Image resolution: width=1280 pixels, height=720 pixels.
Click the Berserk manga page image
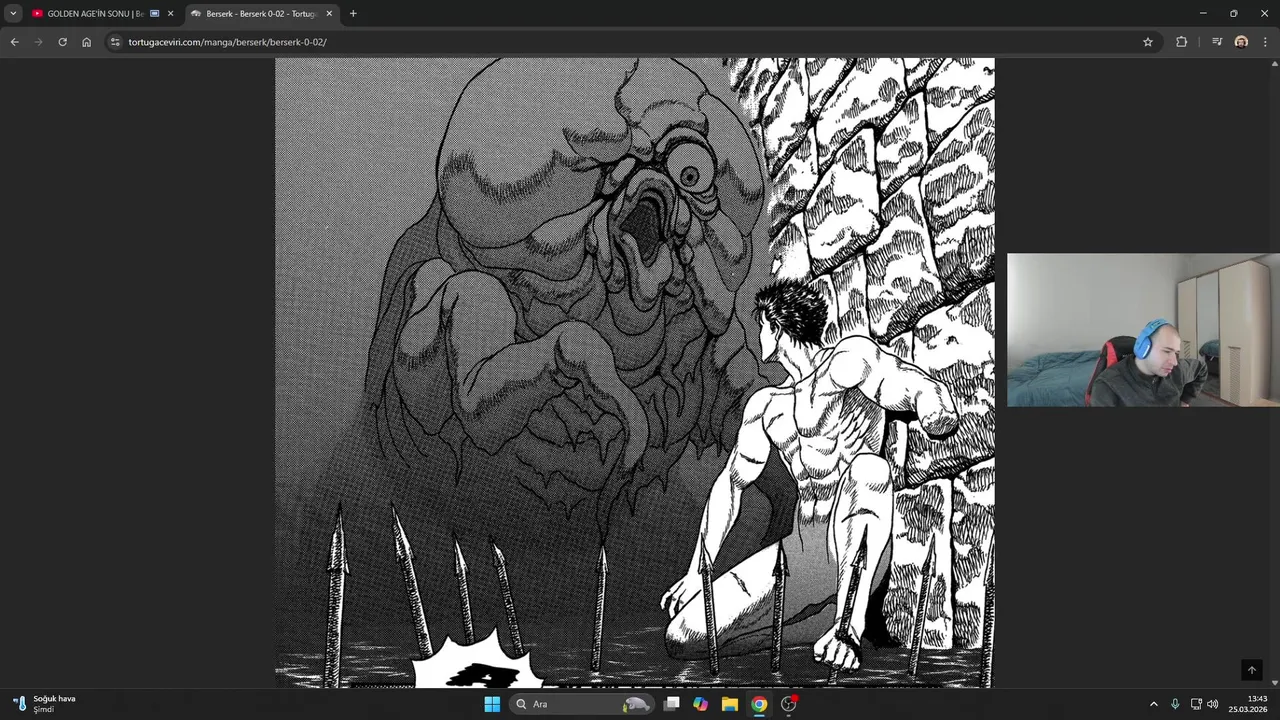[x=635, y=372]
